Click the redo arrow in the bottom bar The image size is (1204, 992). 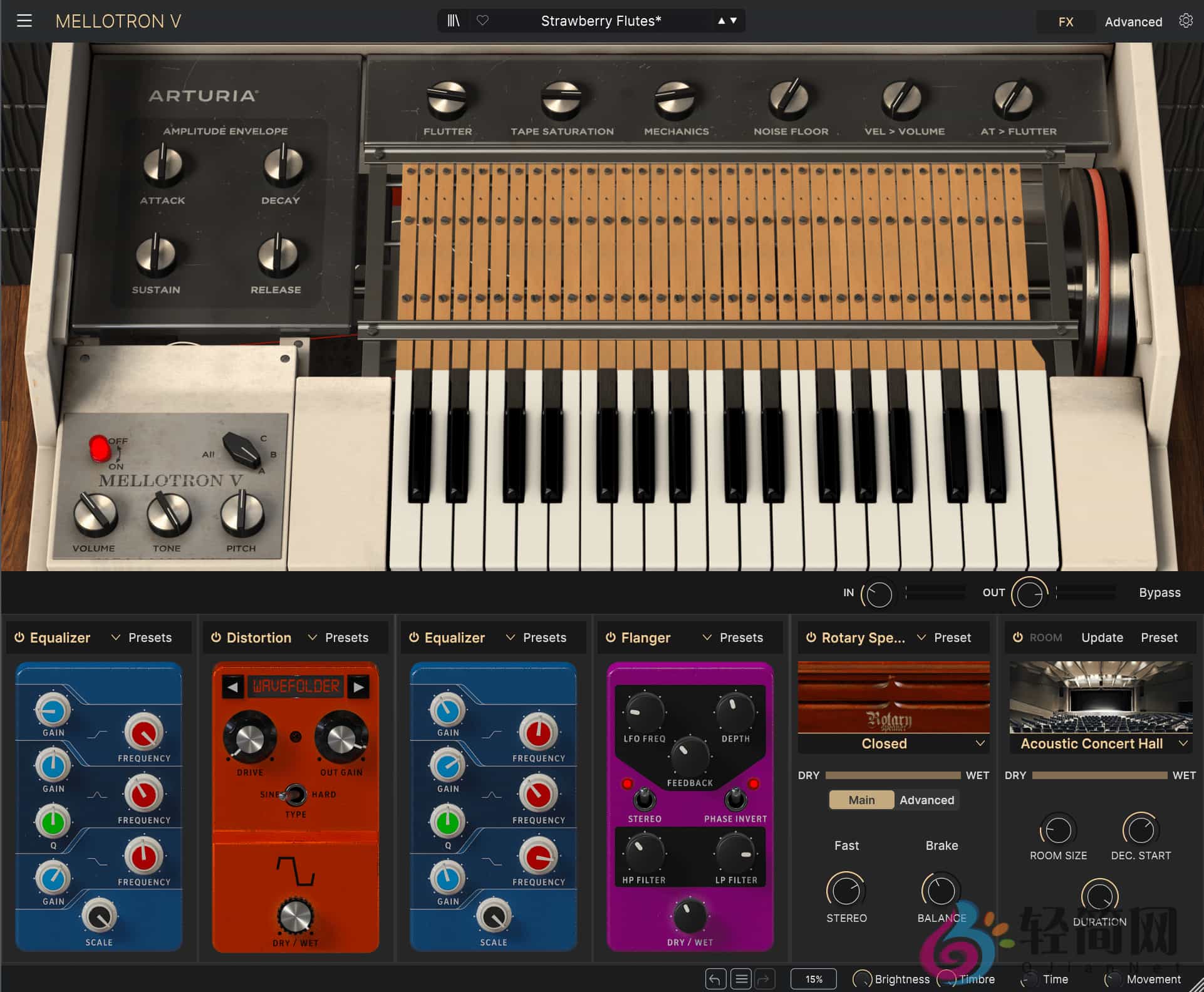[x=765, y=979]
